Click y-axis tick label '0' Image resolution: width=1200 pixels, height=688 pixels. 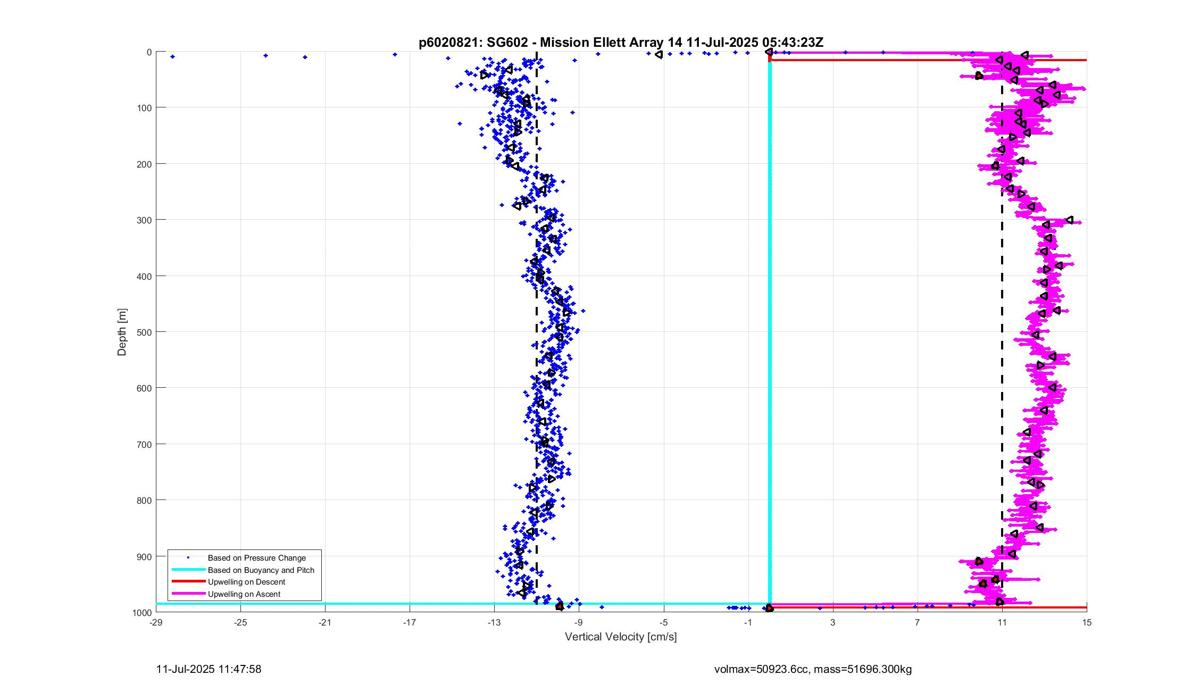click(149, 52)
